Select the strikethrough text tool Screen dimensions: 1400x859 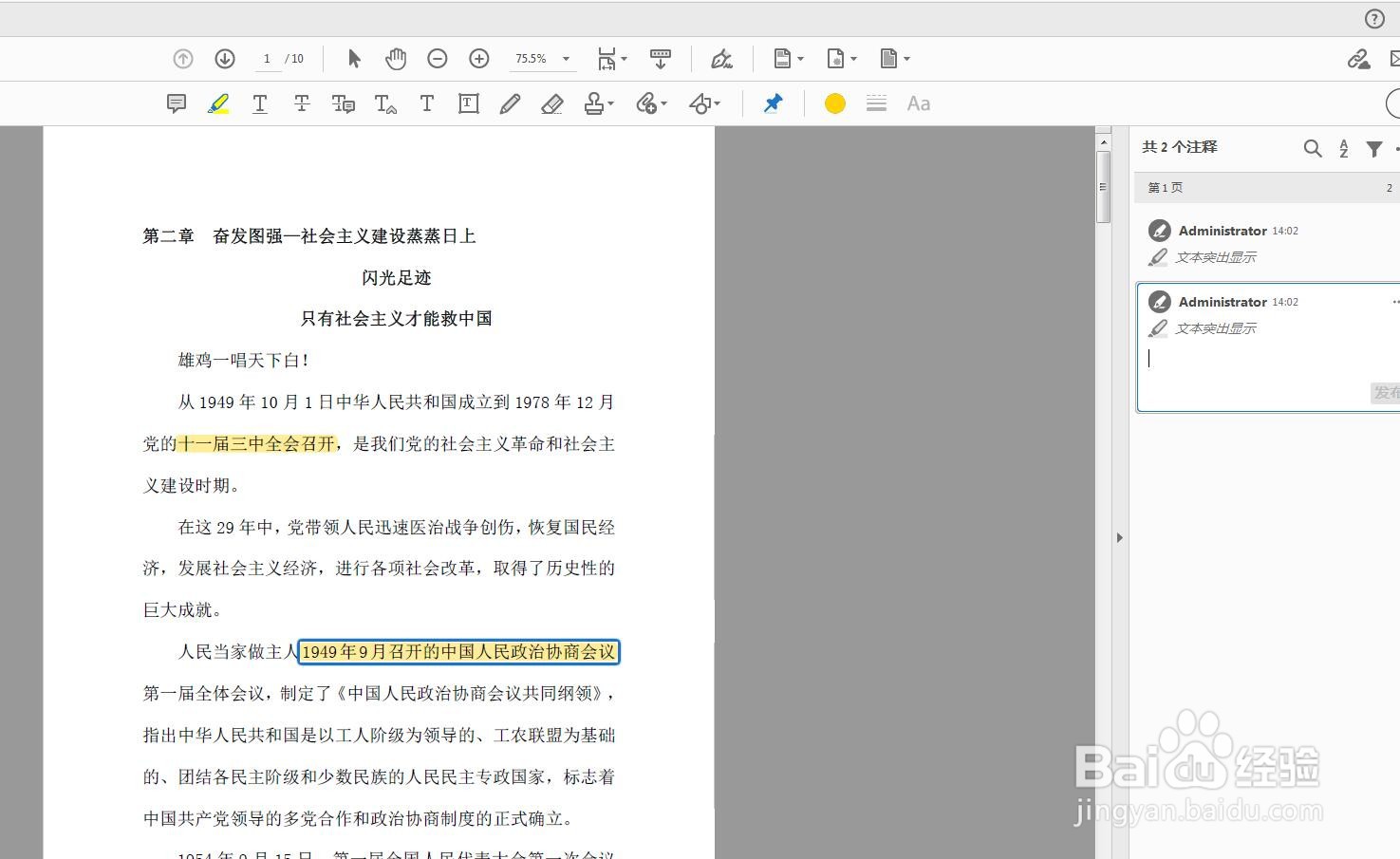[302, 103]
